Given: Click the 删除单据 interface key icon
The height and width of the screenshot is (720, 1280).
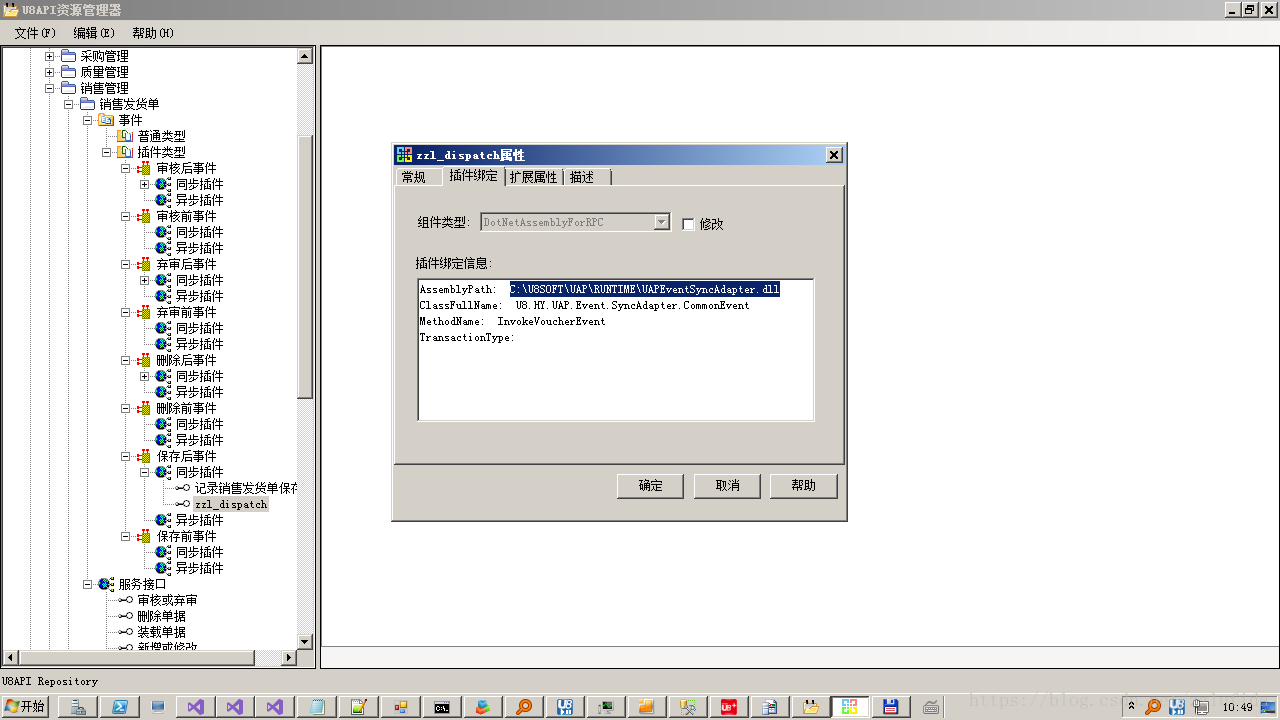Looking at the screenshot, I should (x=125, y=616).
